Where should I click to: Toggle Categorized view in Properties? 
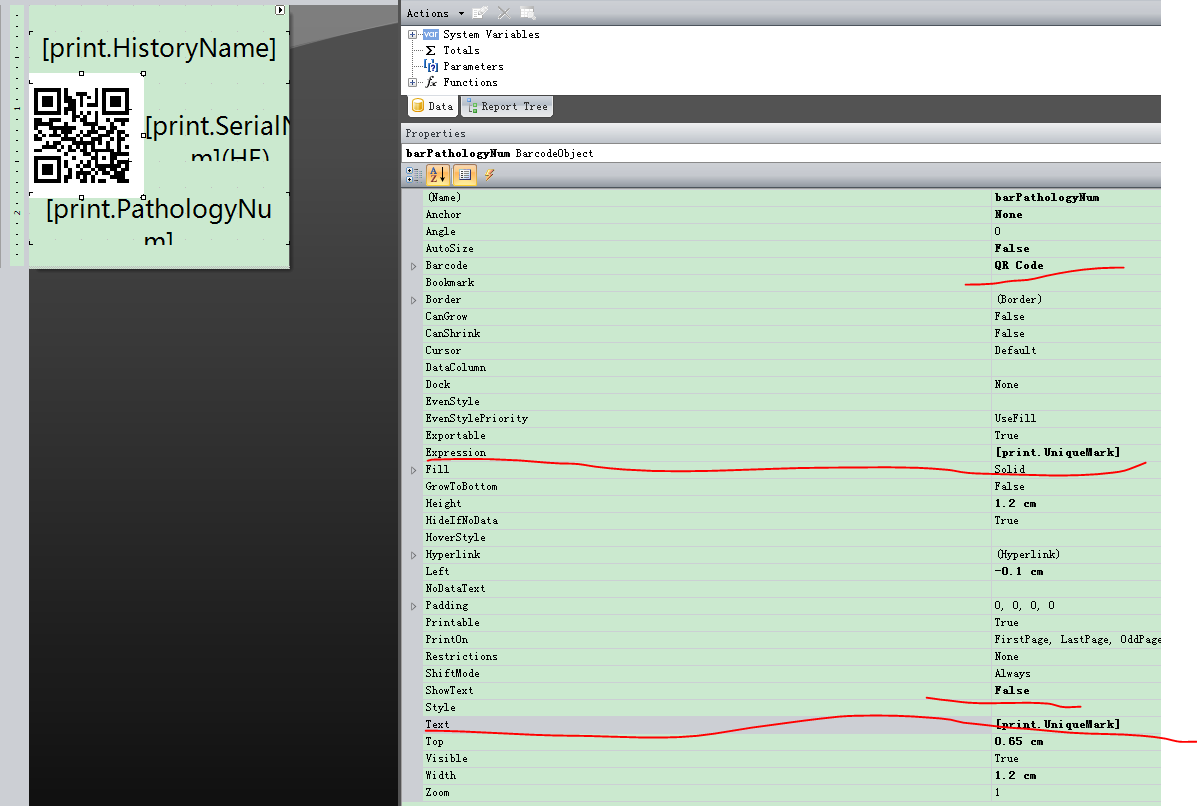(414, 176)
